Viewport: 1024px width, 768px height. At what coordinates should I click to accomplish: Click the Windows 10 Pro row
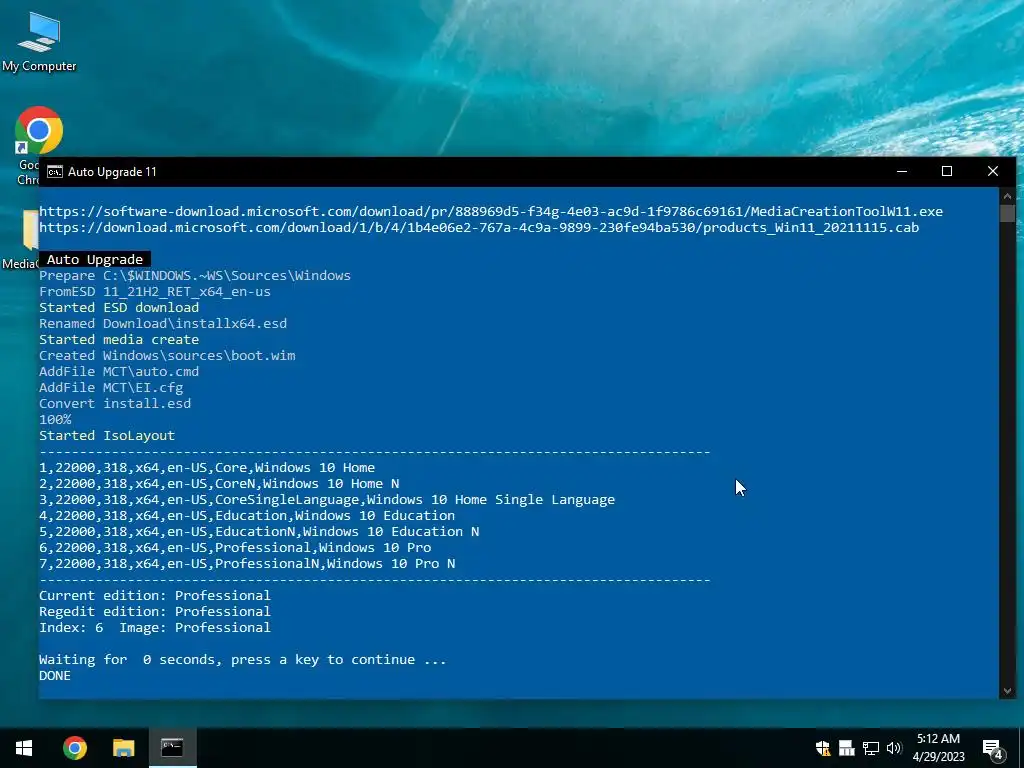[x=235, y=547]
